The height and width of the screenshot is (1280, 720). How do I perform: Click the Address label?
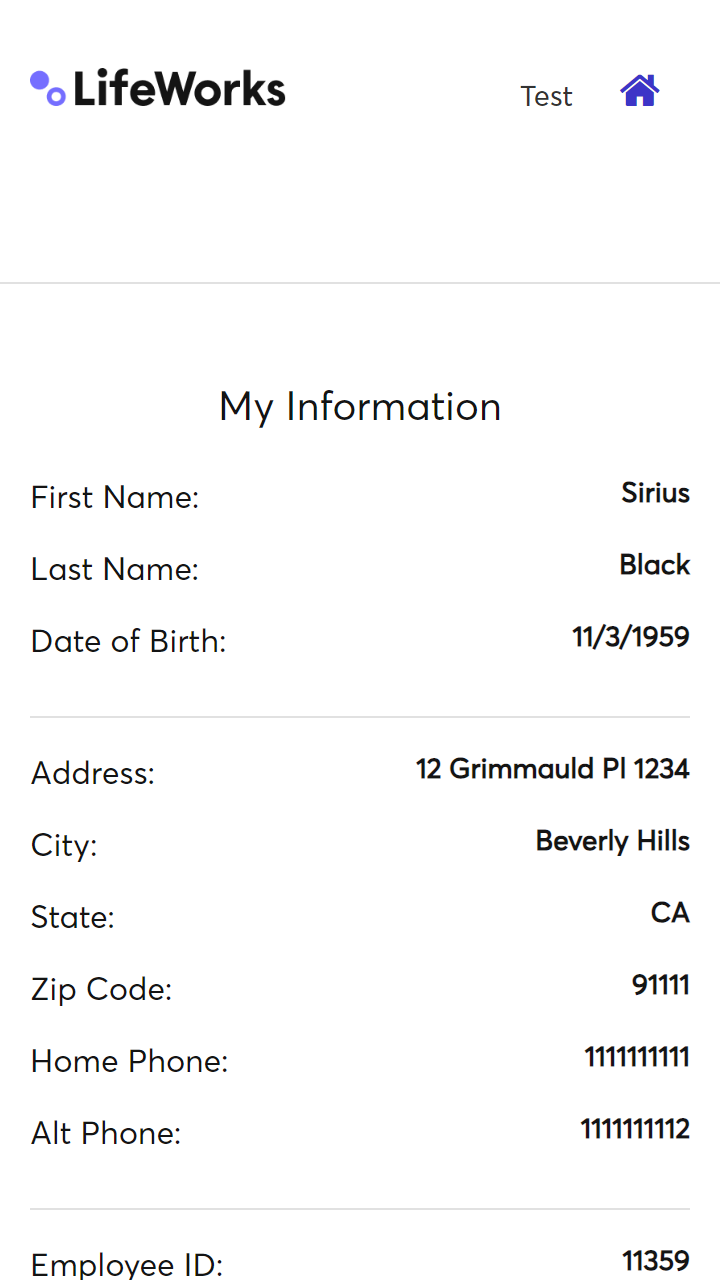pos(93,773)
